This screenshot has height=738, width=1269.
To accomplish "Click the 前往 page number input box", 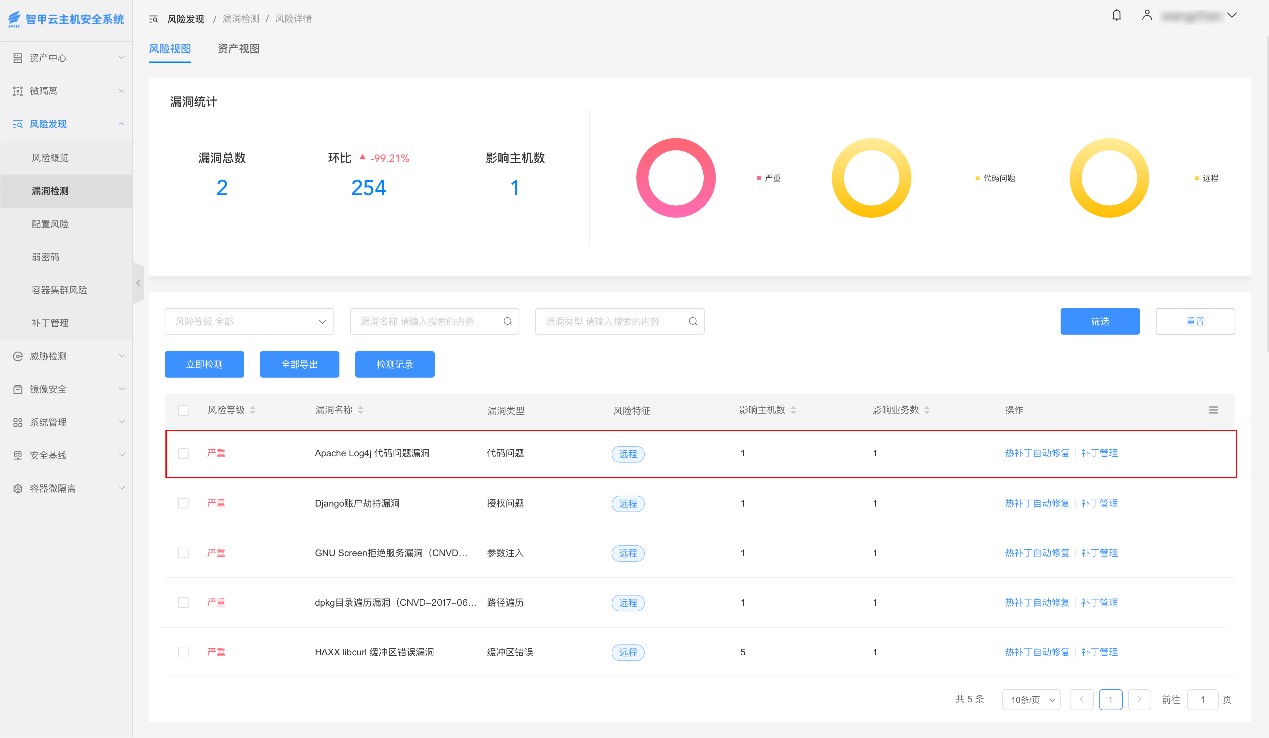I will [1202, 700].
